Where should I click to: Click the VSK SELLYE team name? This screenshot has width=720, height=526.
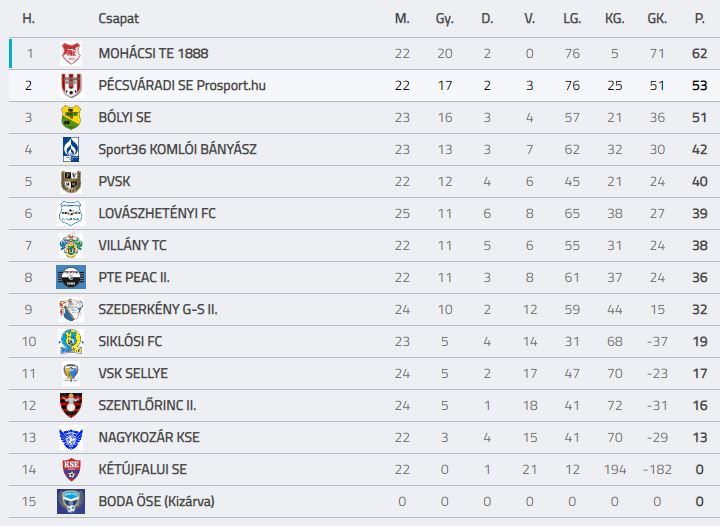pos(133,374)
